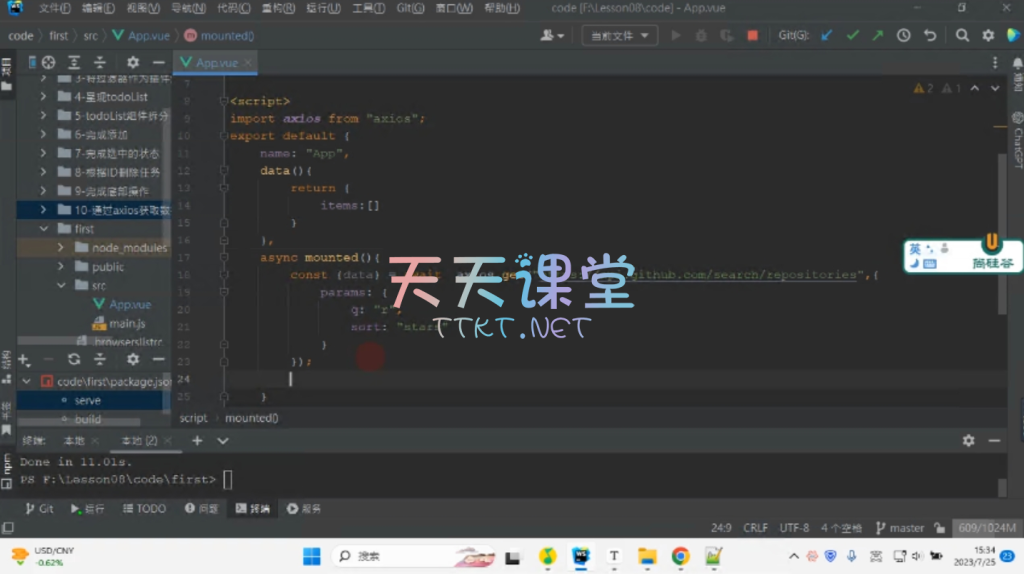Click the Git push arrow icon

877,35
